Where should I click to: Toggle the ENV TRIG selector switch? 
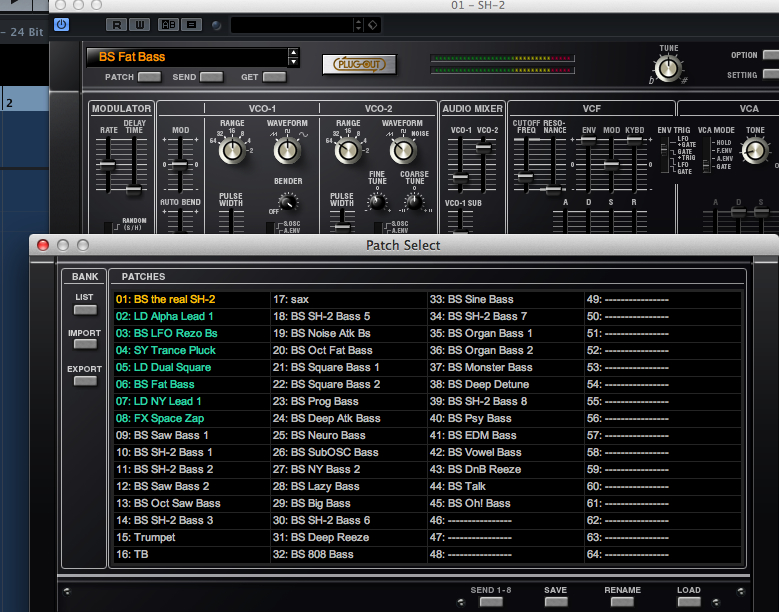click(664, 157)
